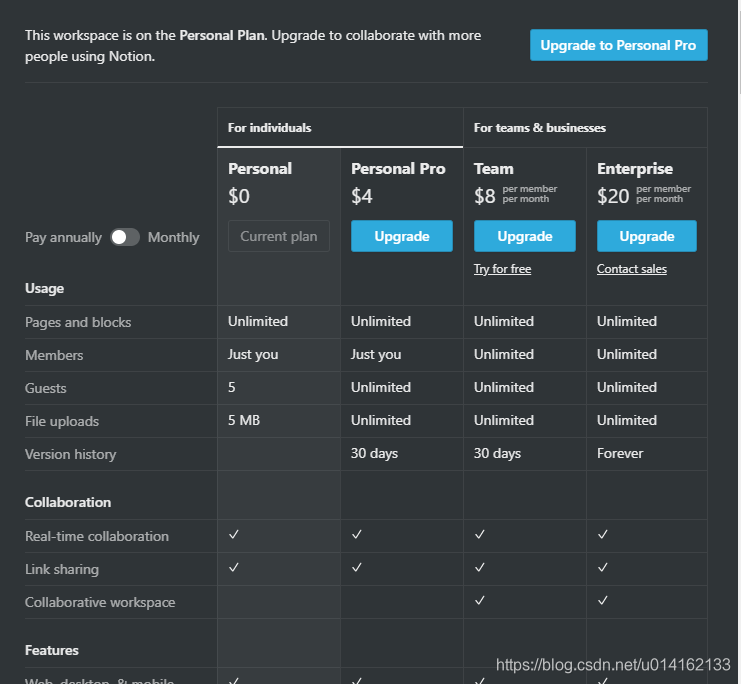Click the Enterprise plan heading
This screenshot has height=684, width=741.
tap(635, 169)
